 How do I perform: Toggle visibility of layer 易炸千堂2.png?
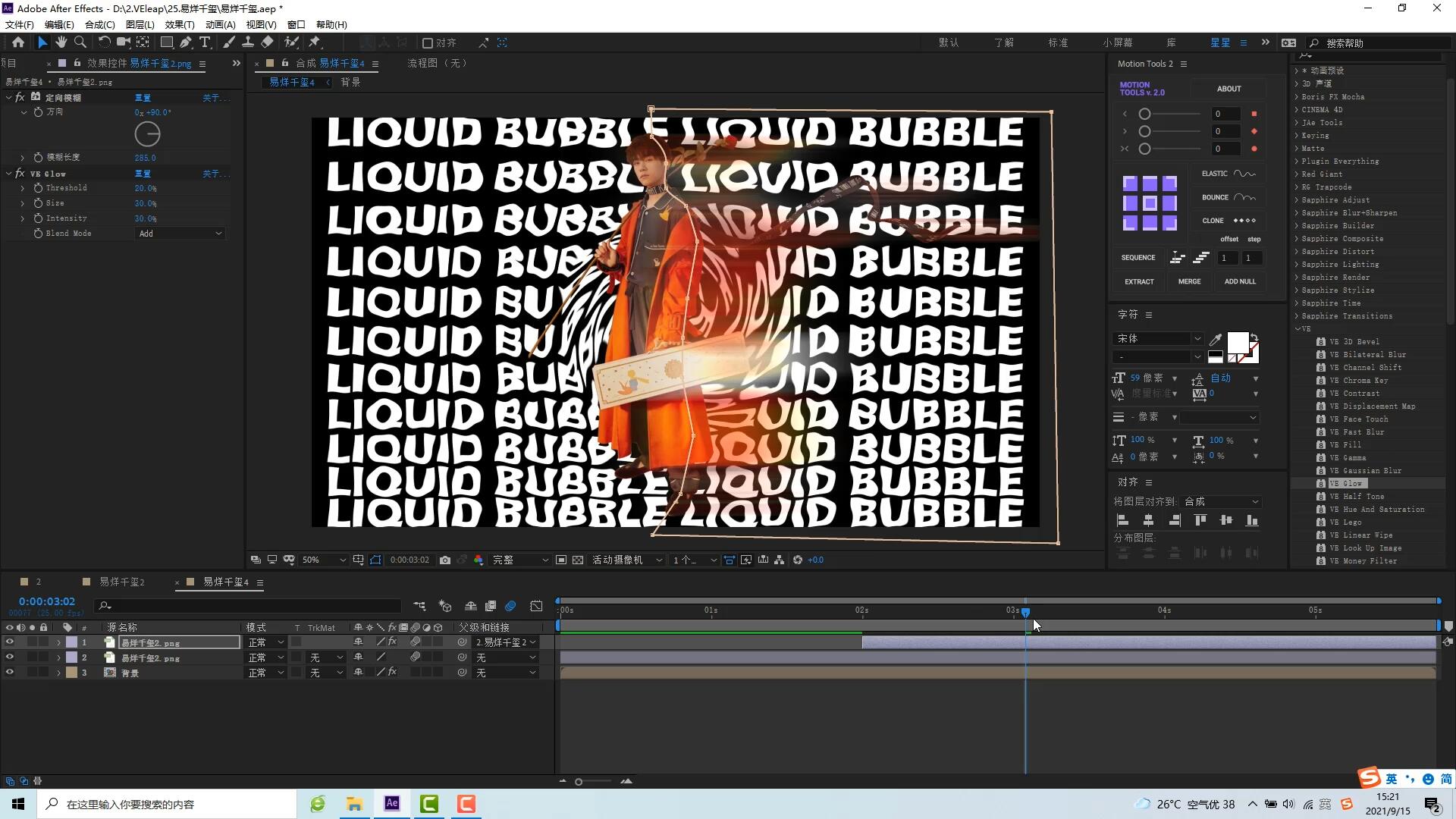tap(8, 657)
